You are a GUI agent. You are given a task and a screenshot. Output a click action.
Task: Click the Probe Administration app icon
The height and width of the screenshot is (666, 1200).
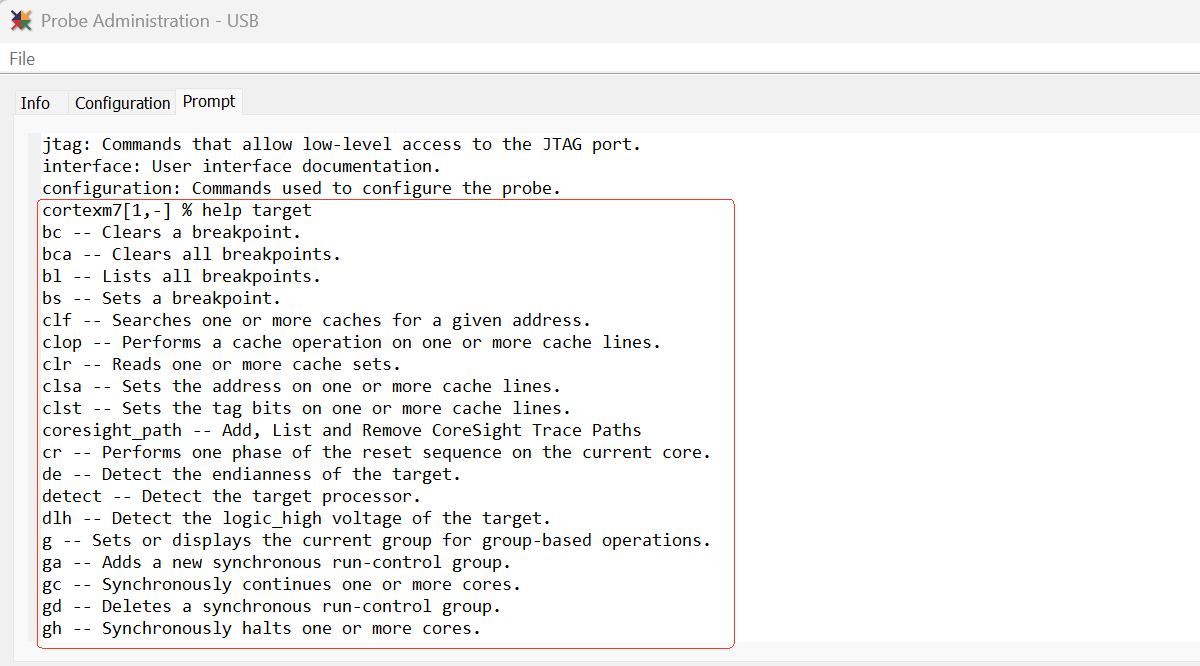pyautogui.click(x=21, y=20)
